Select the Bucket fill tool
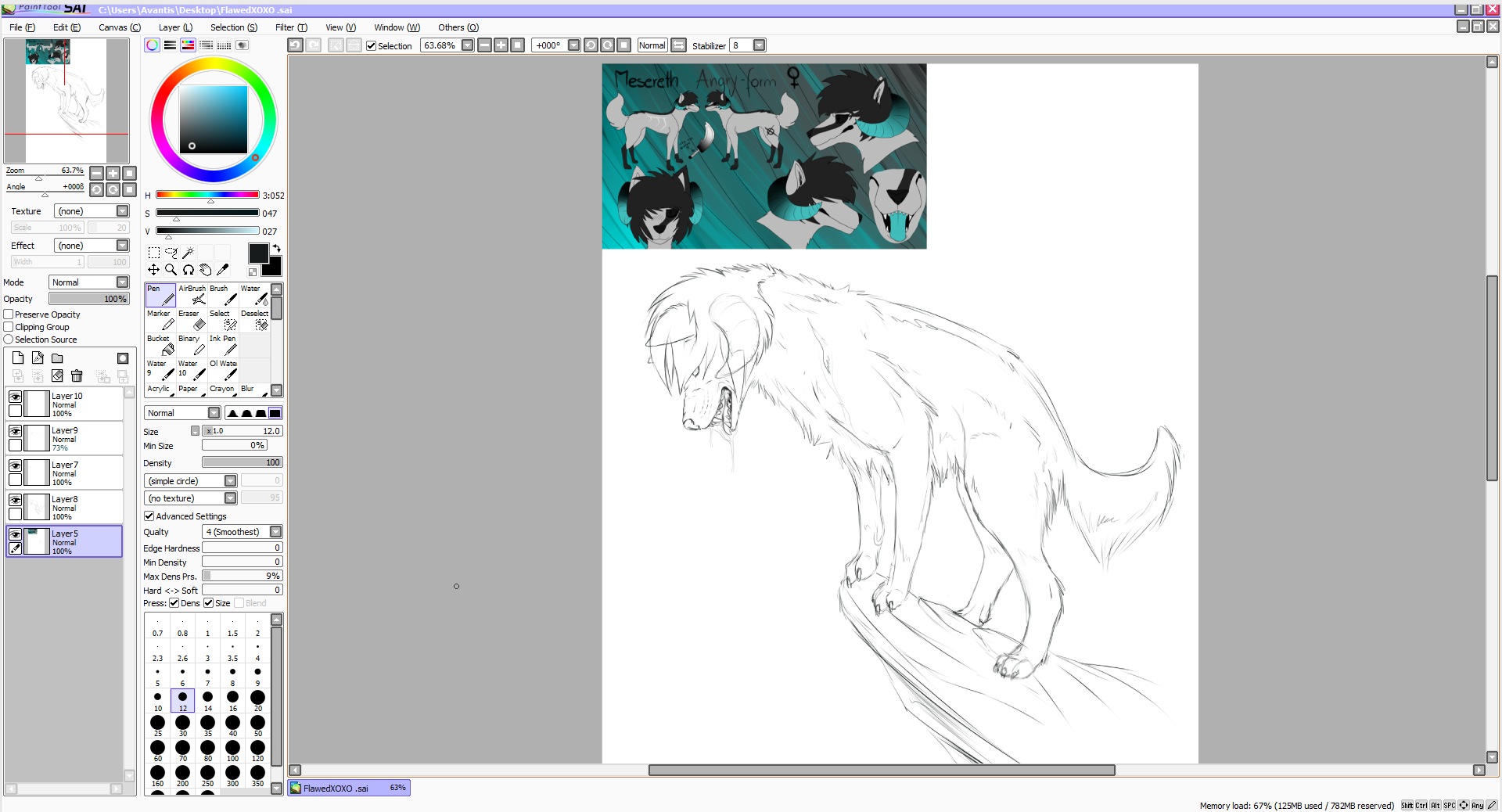This screenshot has width=1502, height=812. [x=160, y=345]
